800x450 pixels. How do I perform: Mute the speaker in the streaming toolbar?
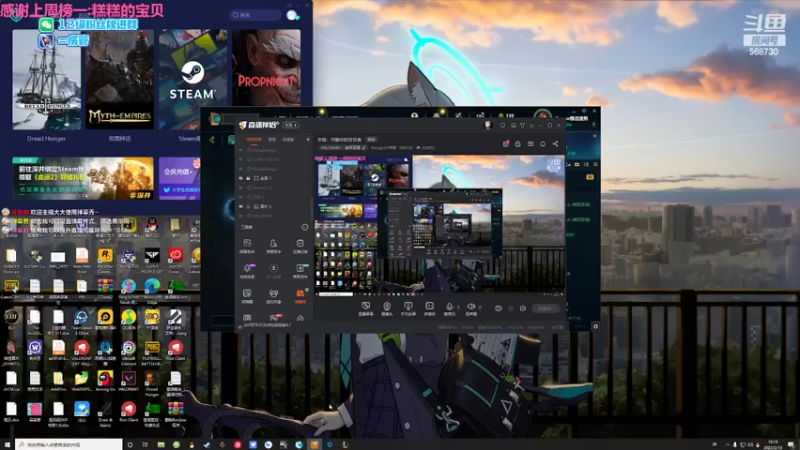click(x=470, y=308)
